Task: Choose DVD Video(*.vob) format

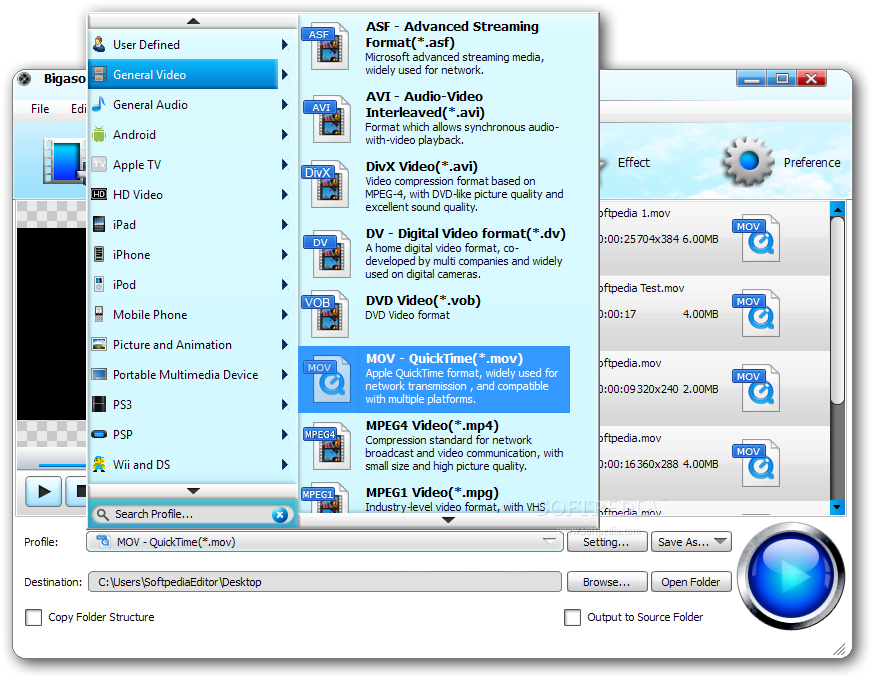Action: coord(435,314)
